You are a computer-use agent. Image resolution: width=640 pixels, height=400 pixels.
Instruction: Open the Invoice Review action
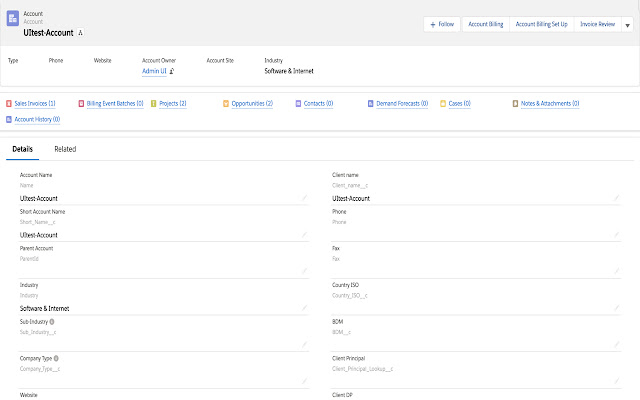click(x=599, y=23)
